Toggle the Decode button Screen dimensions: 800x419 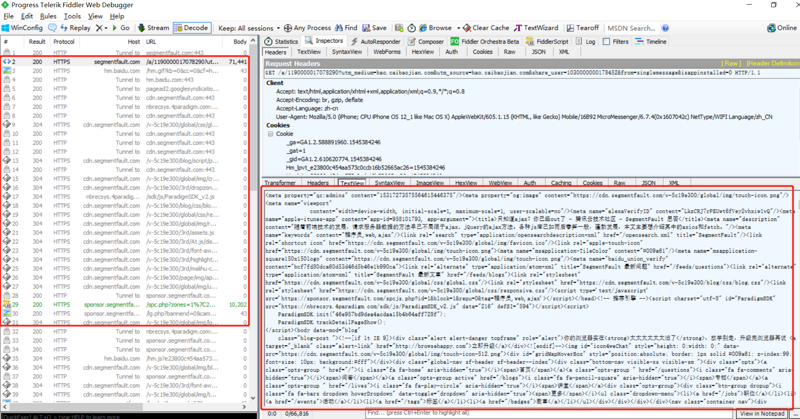(191, 28)
